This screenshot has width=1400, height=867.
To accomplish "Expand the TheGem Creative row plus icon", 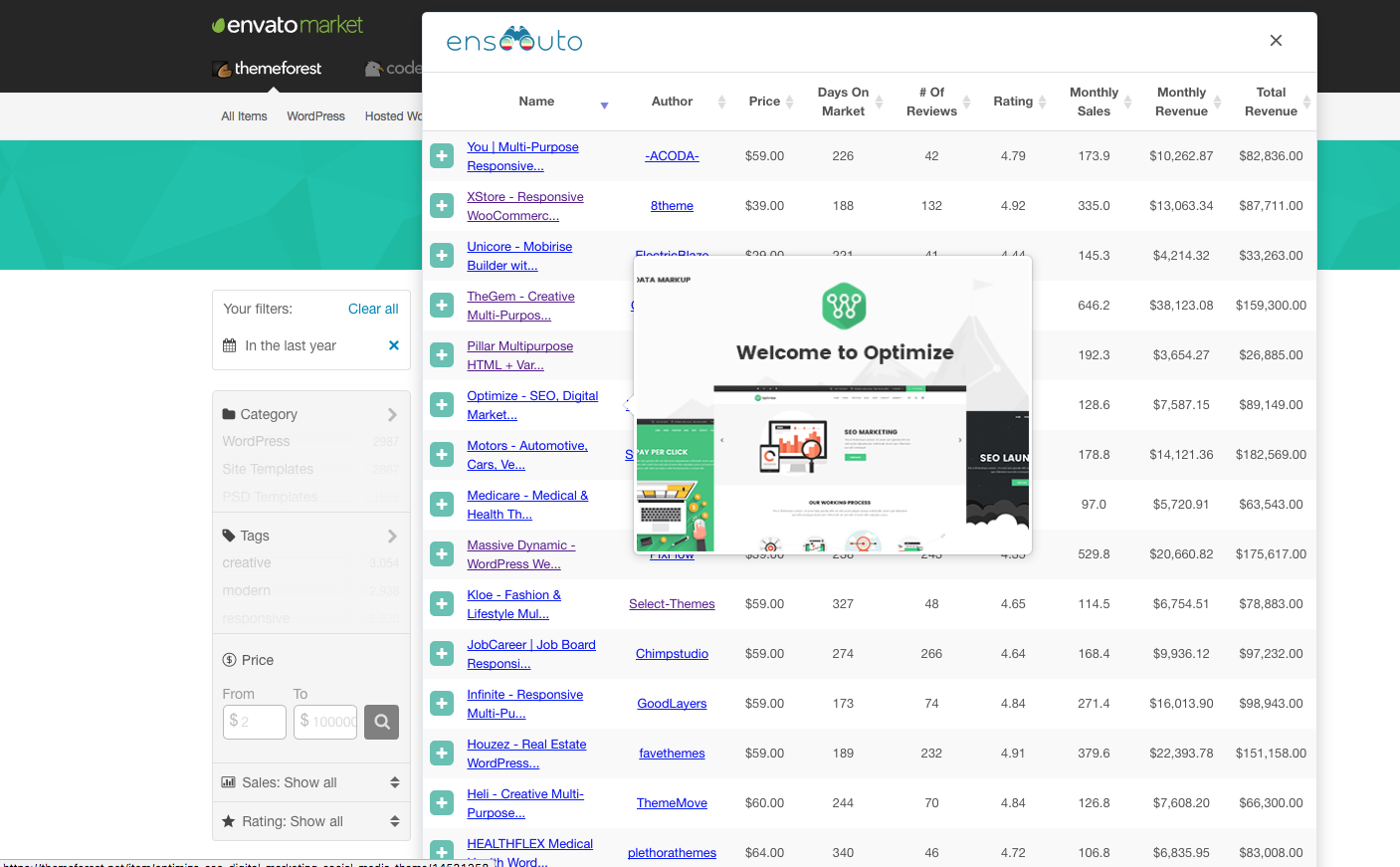I will (442, 306).
